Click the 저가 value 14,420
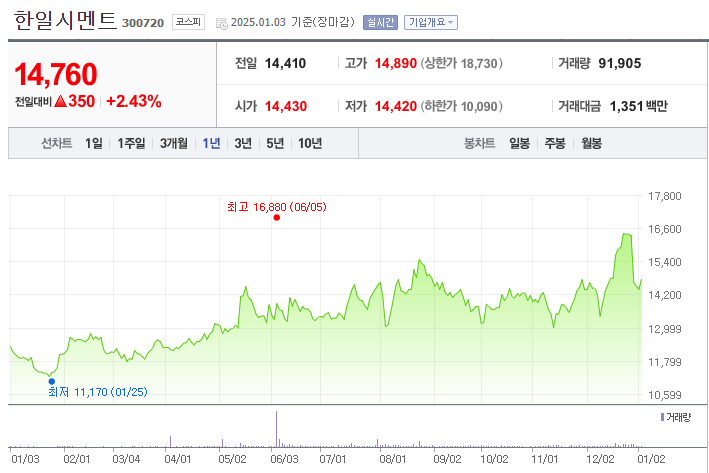The height and width of the screenshot is (473, 709). coord(396,106)
